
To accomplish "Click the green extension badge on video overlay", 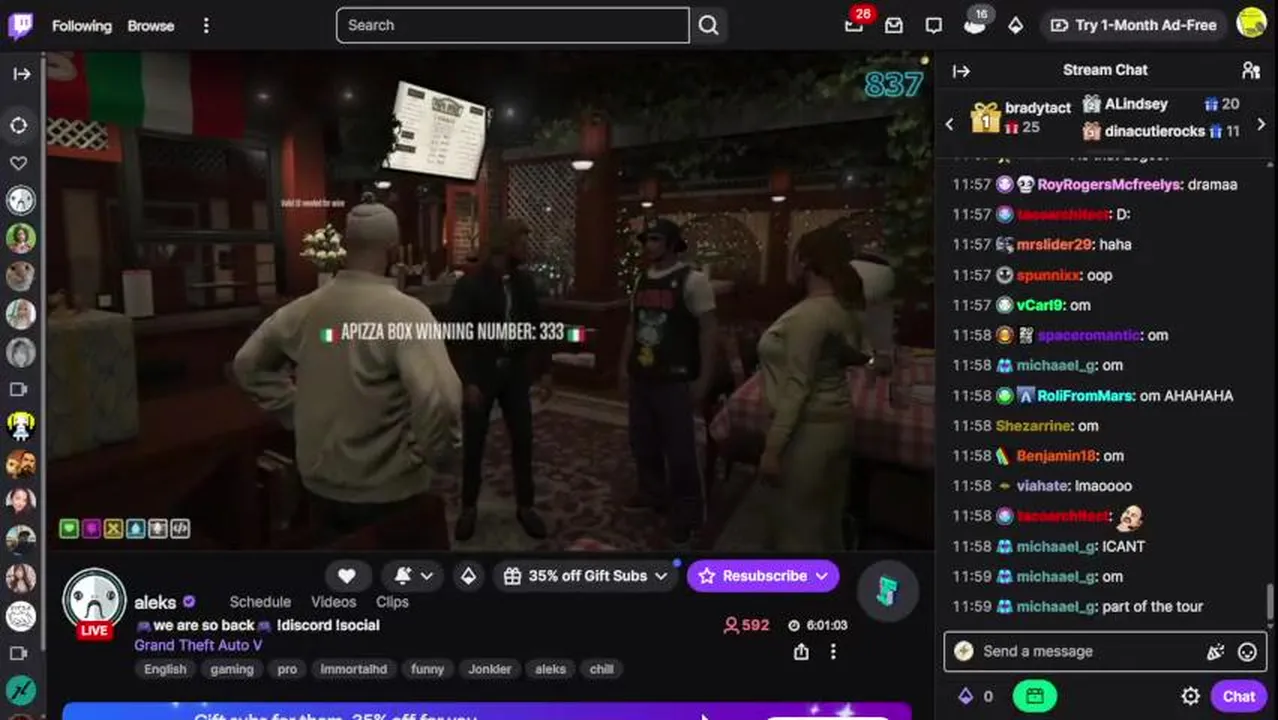I will [68, 529].
